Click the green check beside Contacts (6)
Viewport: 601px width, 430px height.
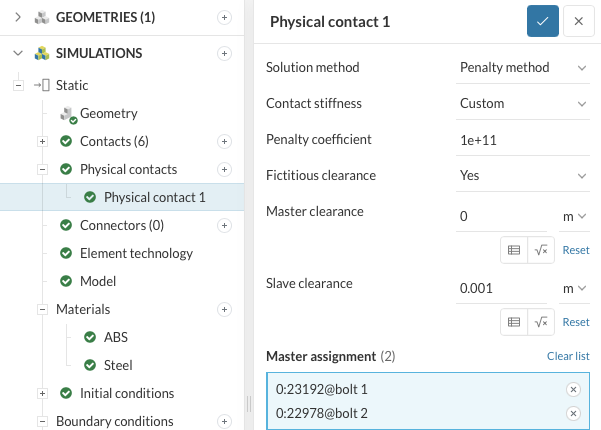[66, 141]
